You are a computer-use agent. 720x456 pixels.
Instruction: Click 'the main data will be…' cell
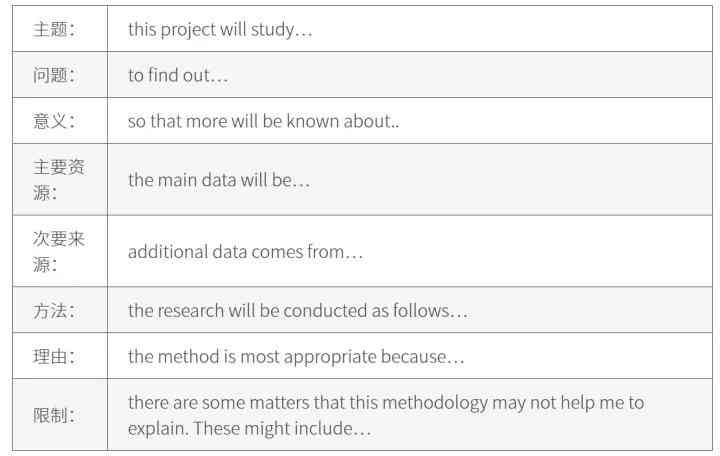410,179
